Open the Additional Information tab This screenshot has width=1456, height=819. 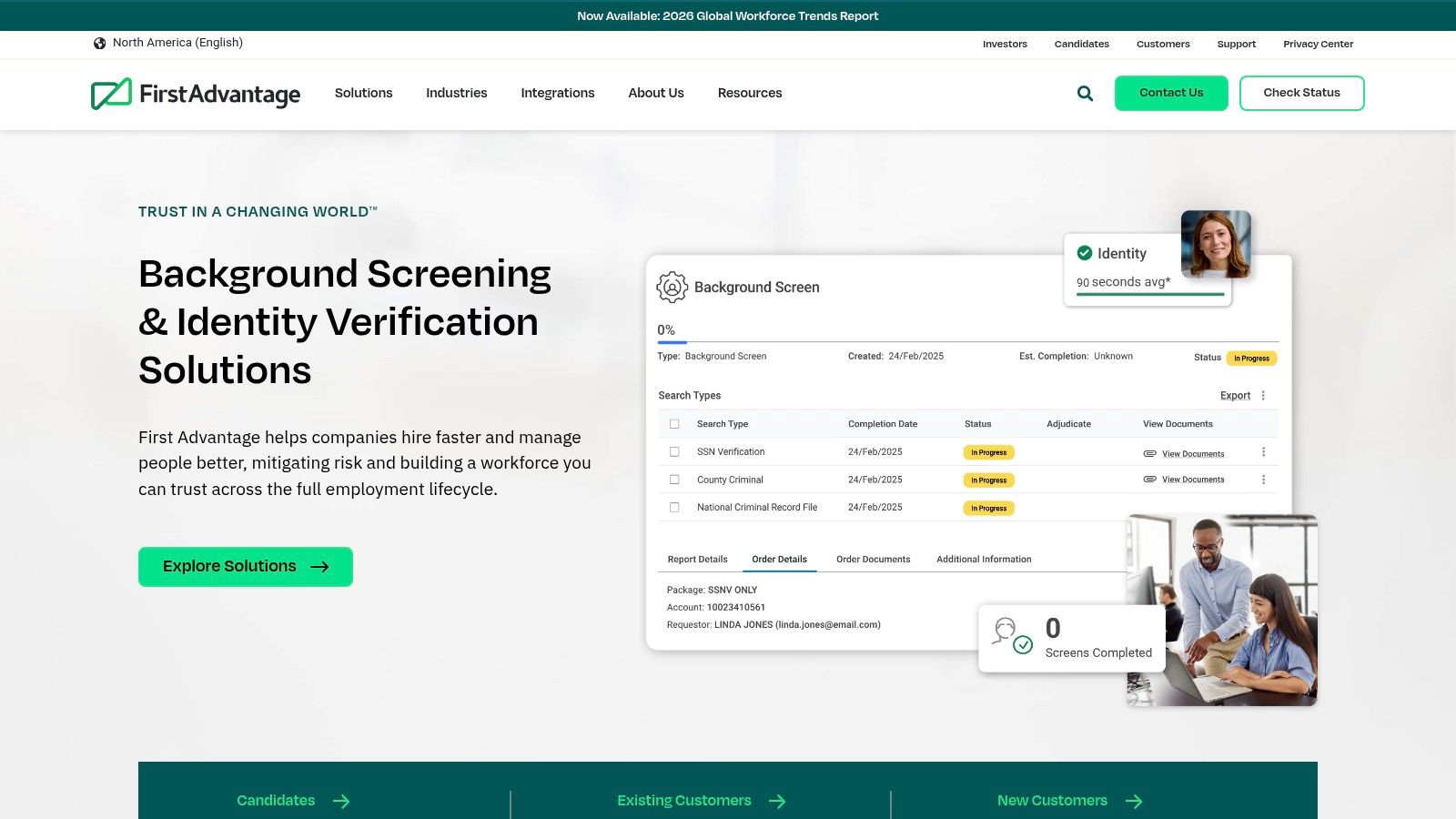(x=984, y=560)
